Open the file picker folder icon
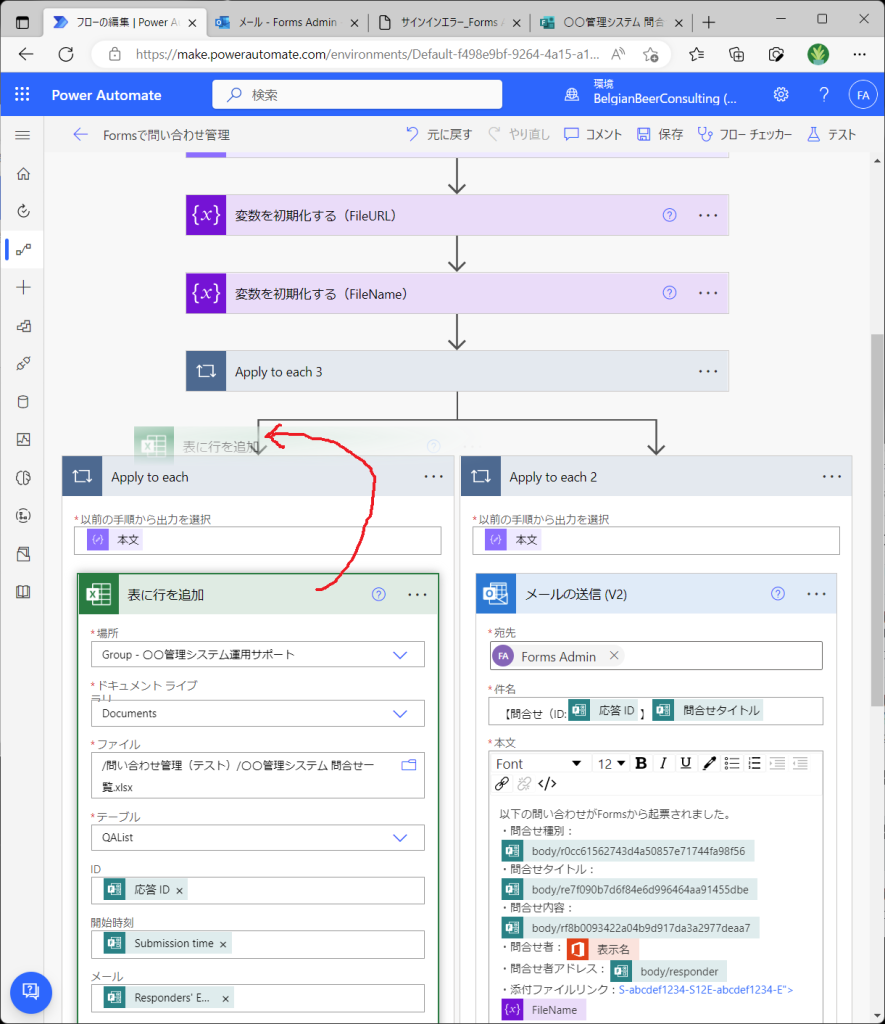 tap(409, 765)
